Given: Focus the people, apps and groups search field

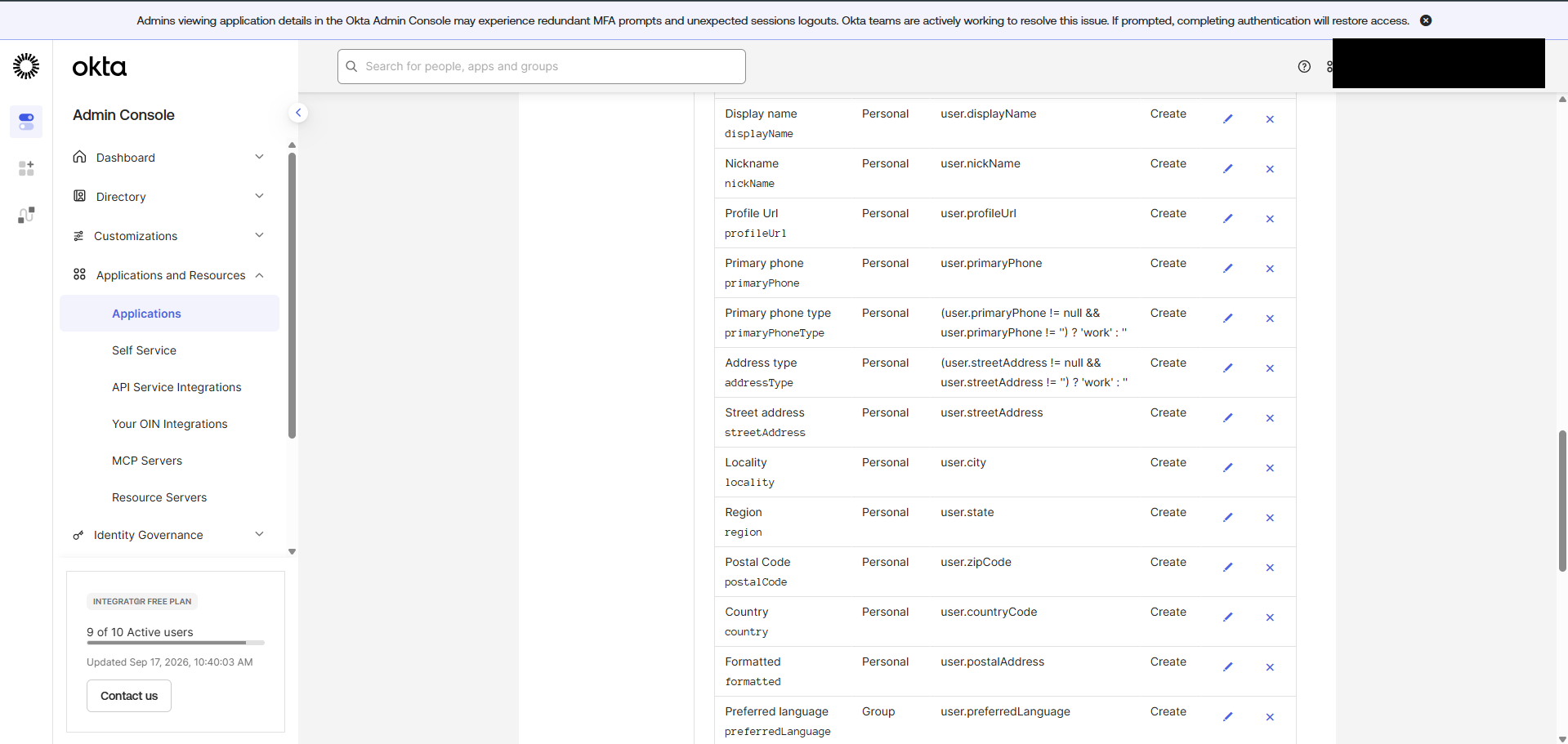Looking at the screenshot, I should (x=541, y=66).
